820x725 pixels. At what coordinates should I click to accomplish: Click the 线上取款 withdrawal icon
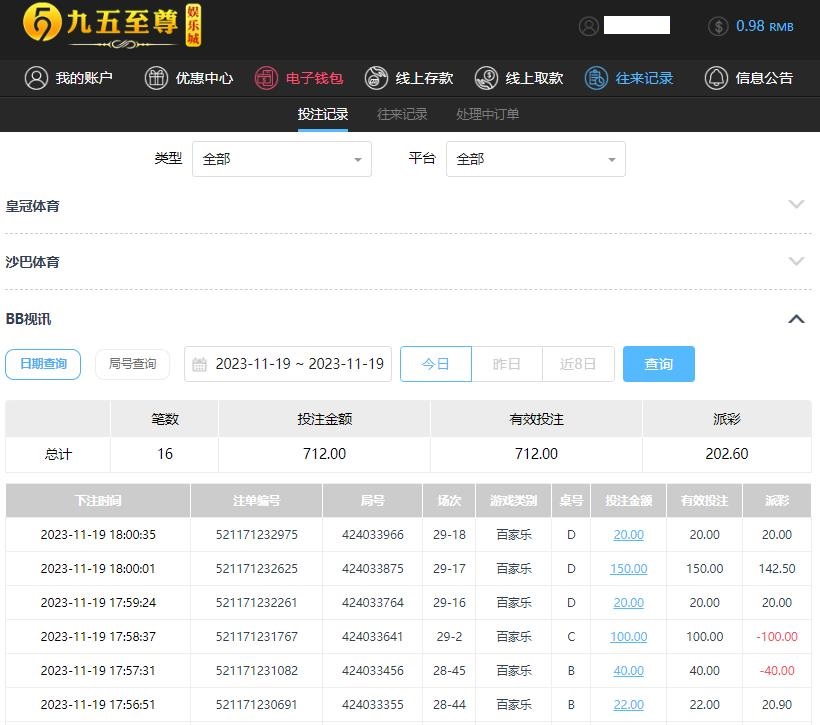[486, 78]
